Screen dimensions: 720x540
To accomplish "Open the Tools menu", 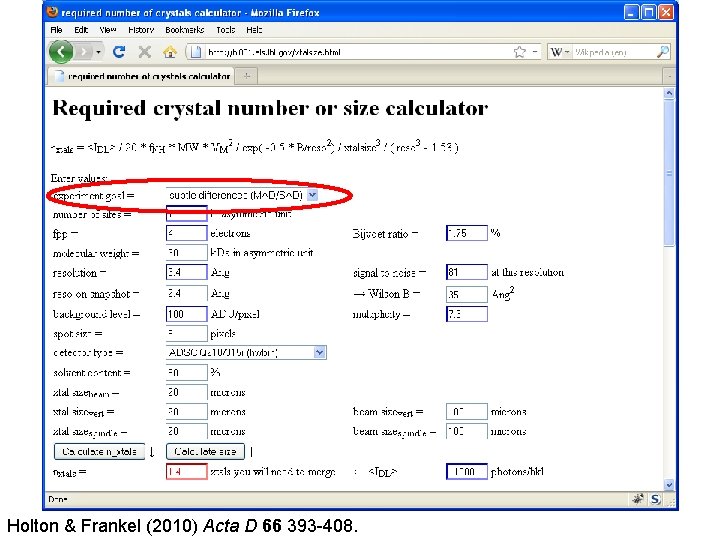I will [225, 30].
